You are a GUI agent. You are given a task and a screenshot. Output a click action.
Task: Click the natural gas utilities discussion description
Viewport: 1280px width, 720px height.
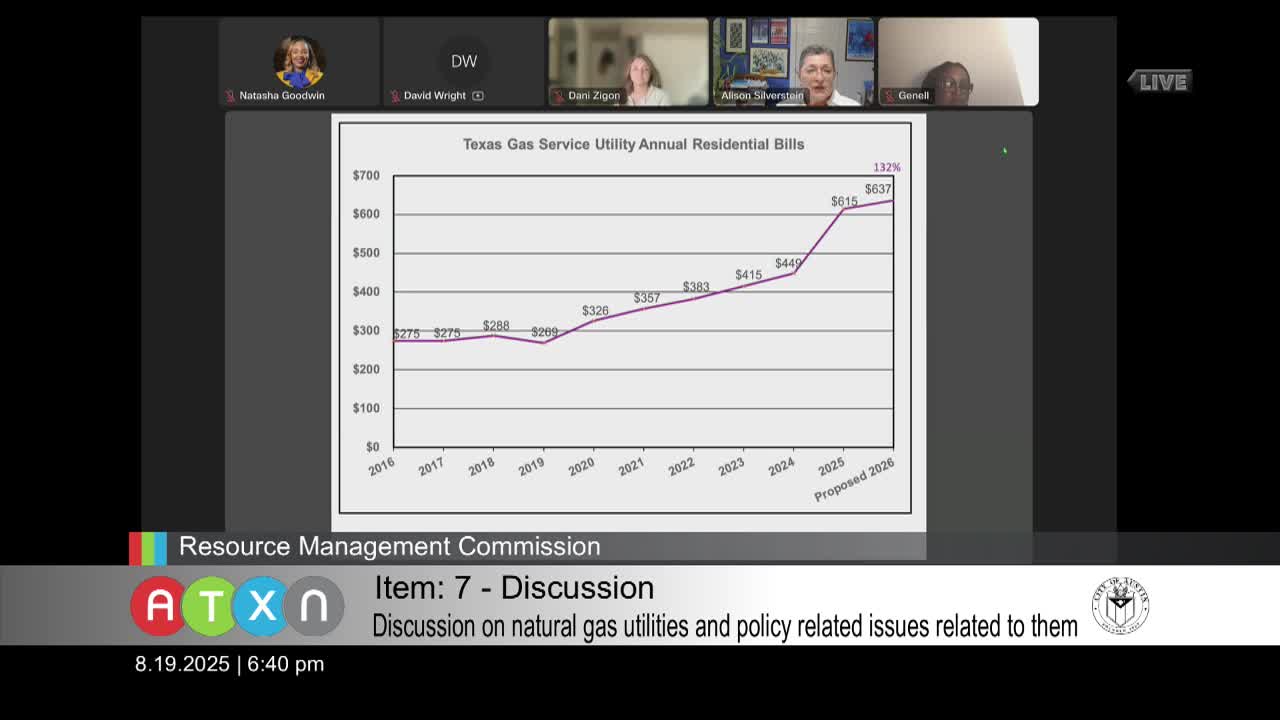pyautogui.click(x=725, y=626)
